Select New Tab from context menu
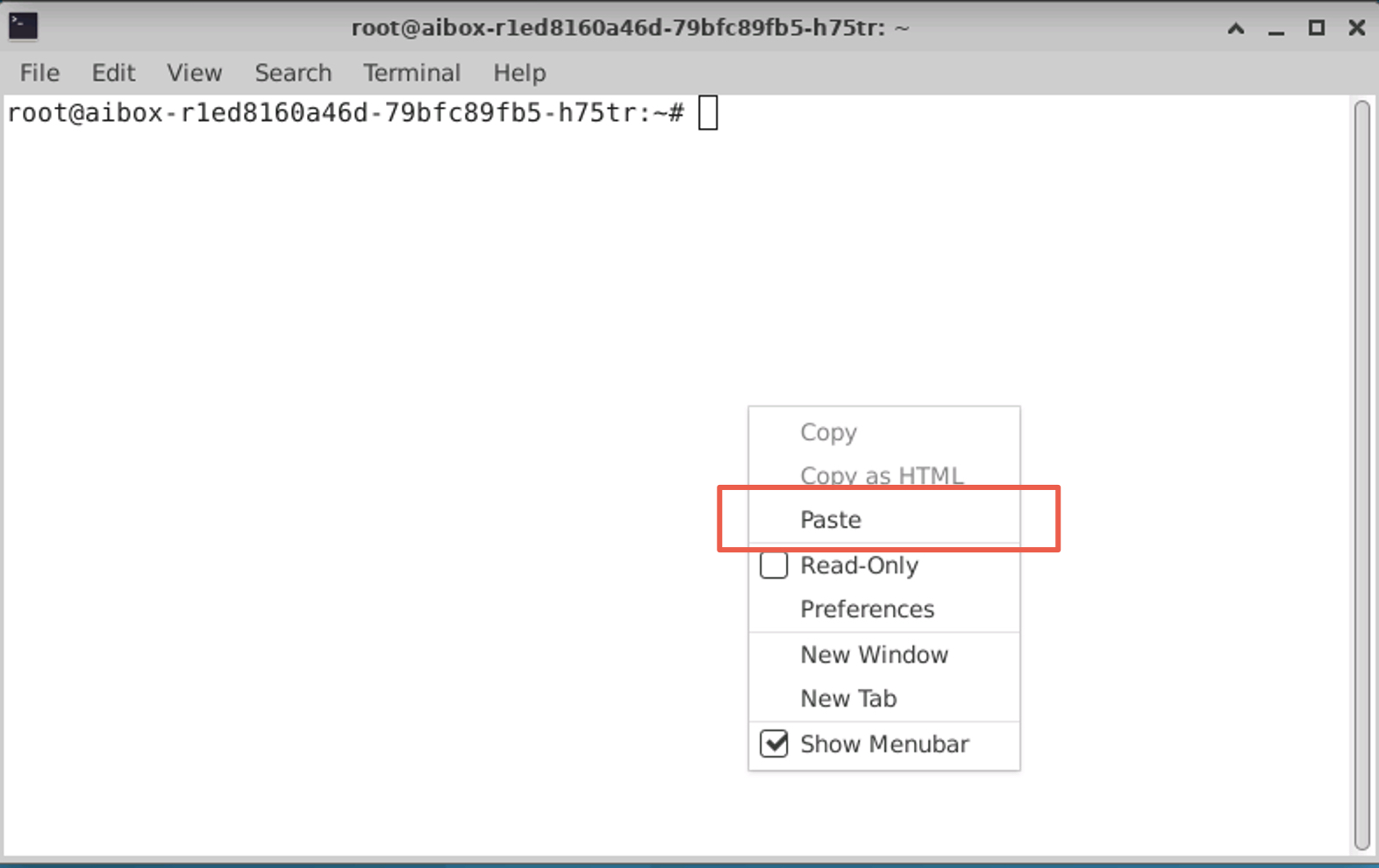Image resolution: width=1379 pixels, height=868 pixels. click(x=848, y=699)
